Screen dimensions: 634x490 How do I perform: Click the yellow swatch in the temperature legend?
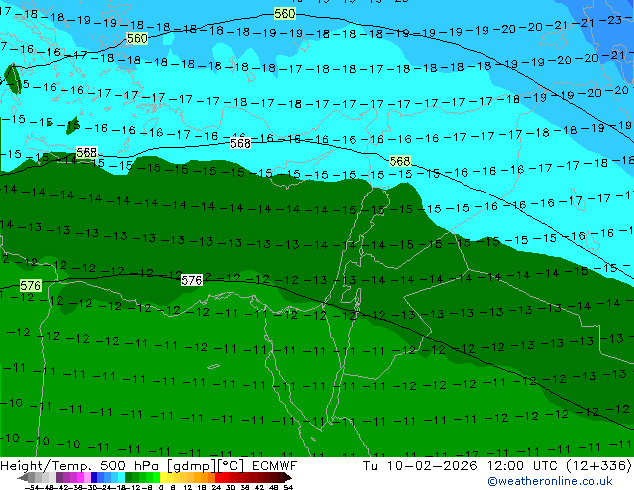point(164,477)
